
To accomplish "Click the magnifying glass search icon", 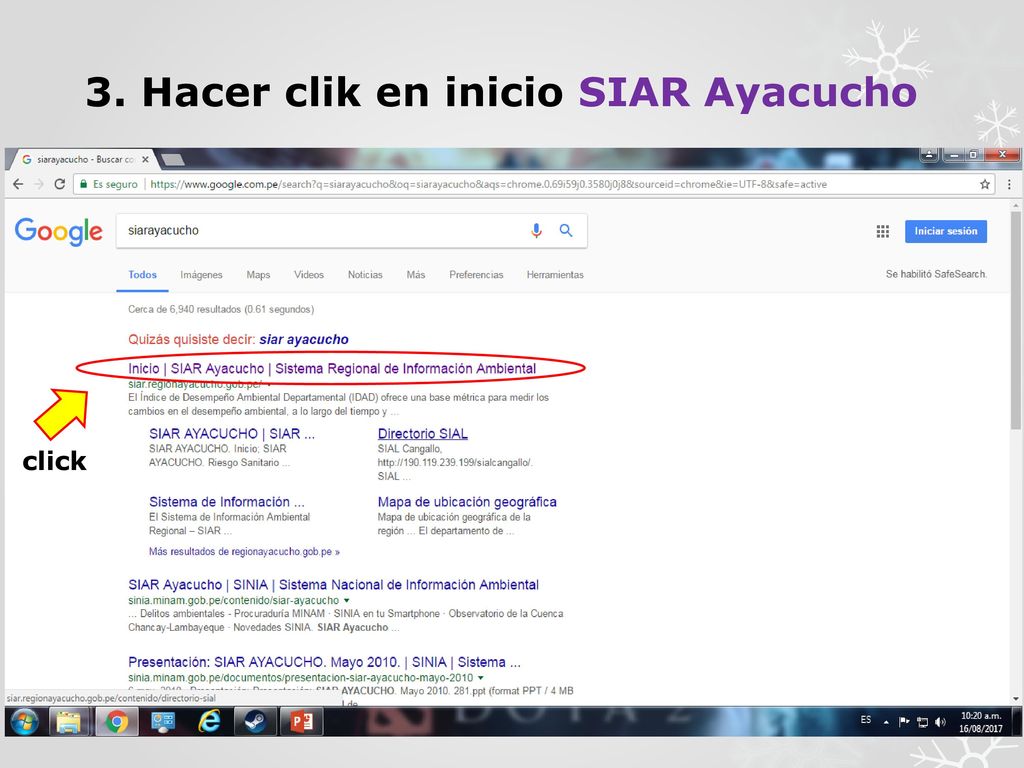I will pos(566,231).
